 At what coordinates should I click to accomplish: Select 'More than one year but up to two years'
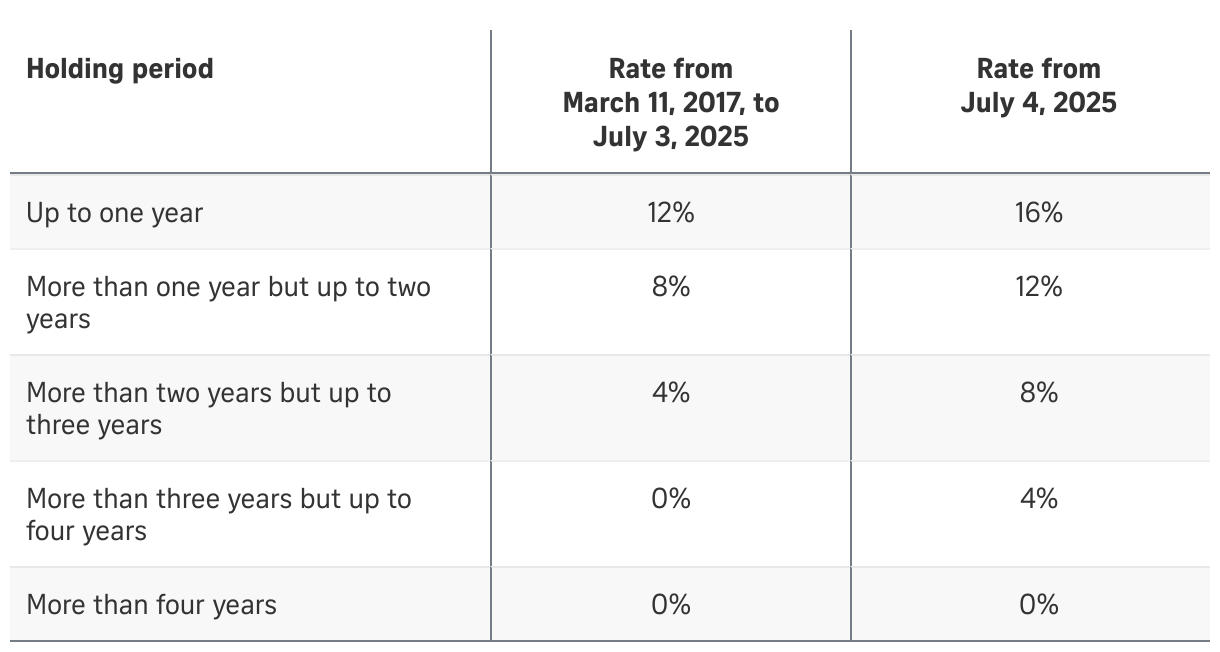(x=229, y=303)
